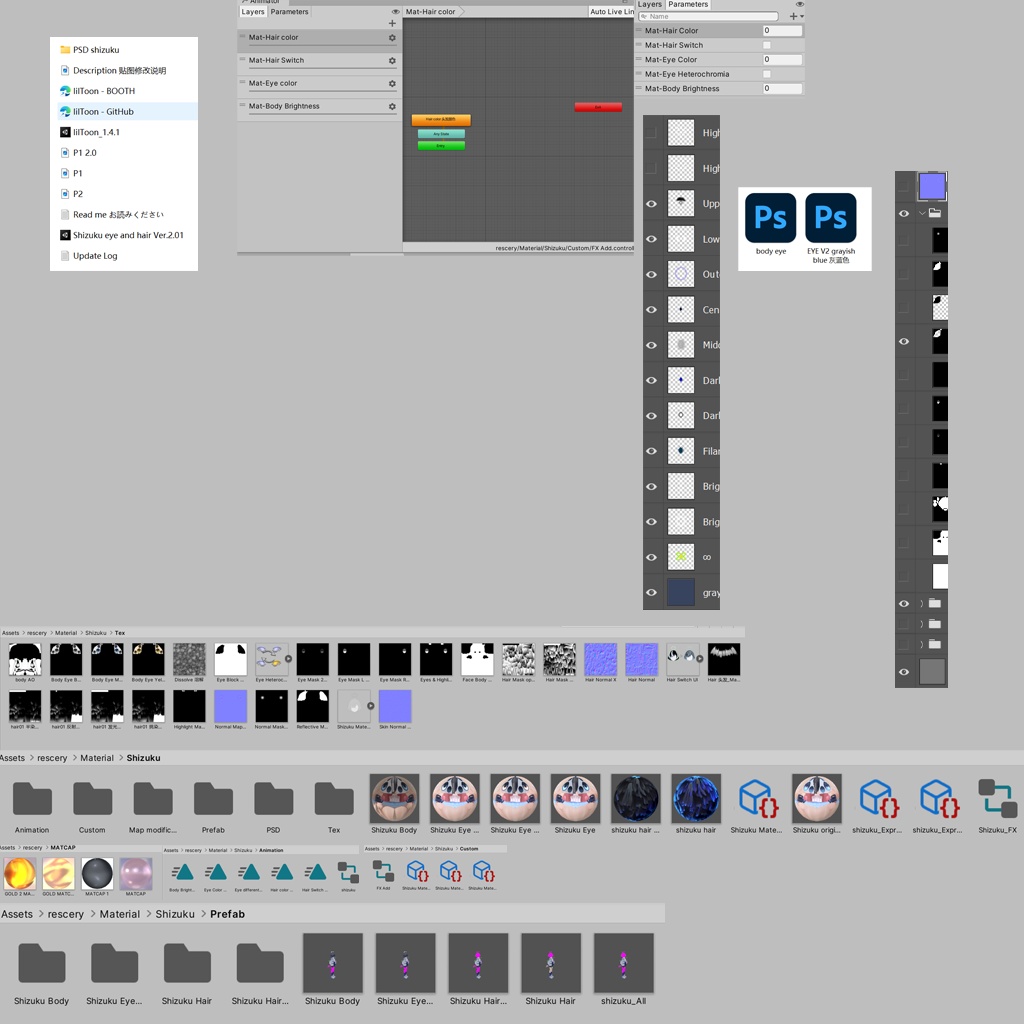The height and width of the screenshot is (1024, 1024).
Task: Toggle Mat-Eye Heterochromia parameter checkbox
Action: pos(767,74)
